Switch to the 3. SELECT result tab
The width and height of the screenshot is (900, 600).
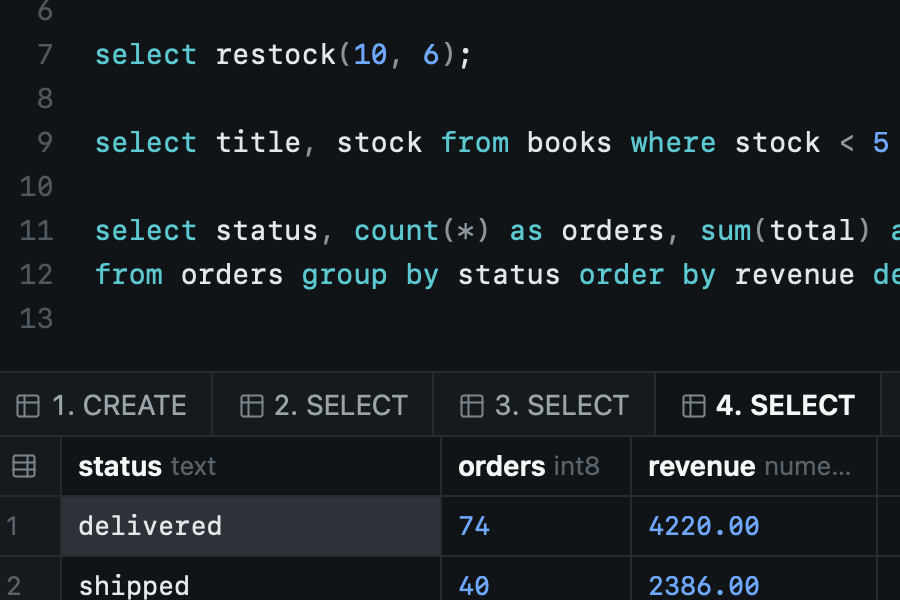click(544, 405)
